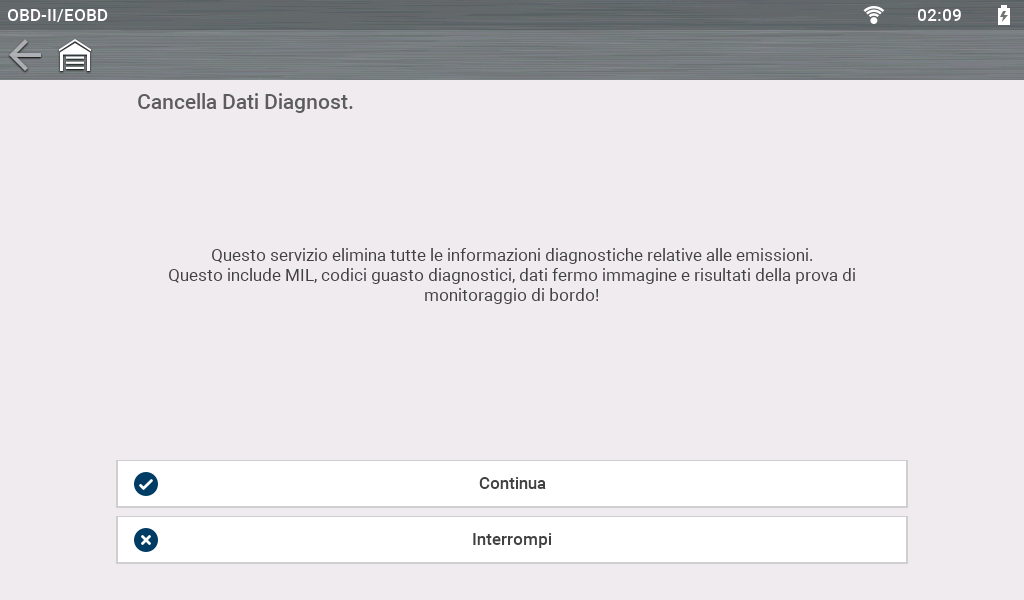This screenshot has height=600, width=1024.
Task: Click the empty area below the Cancella heading
Action: coord(400,170)
